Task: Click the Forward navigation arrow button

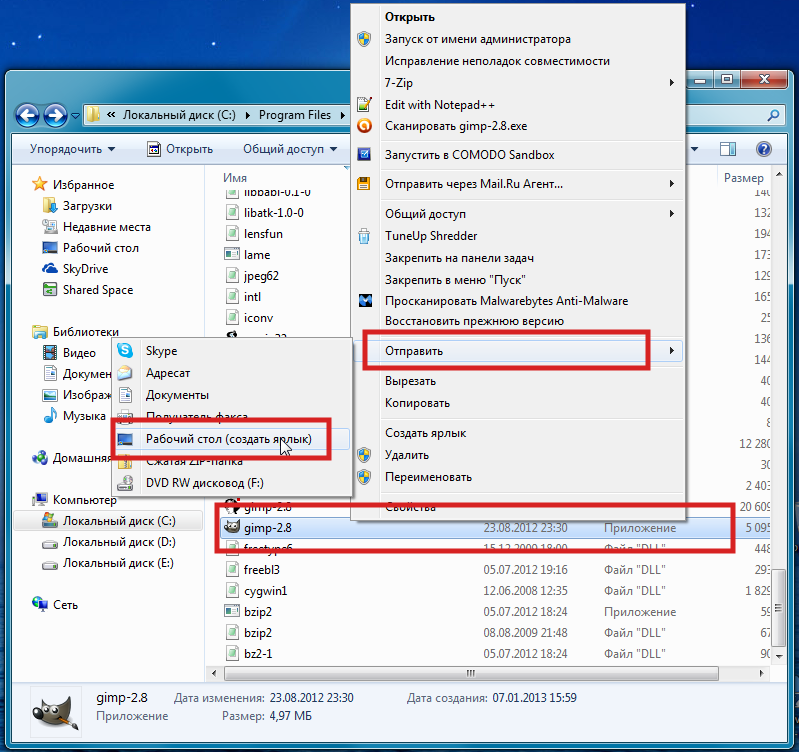Action: (55, 115)
